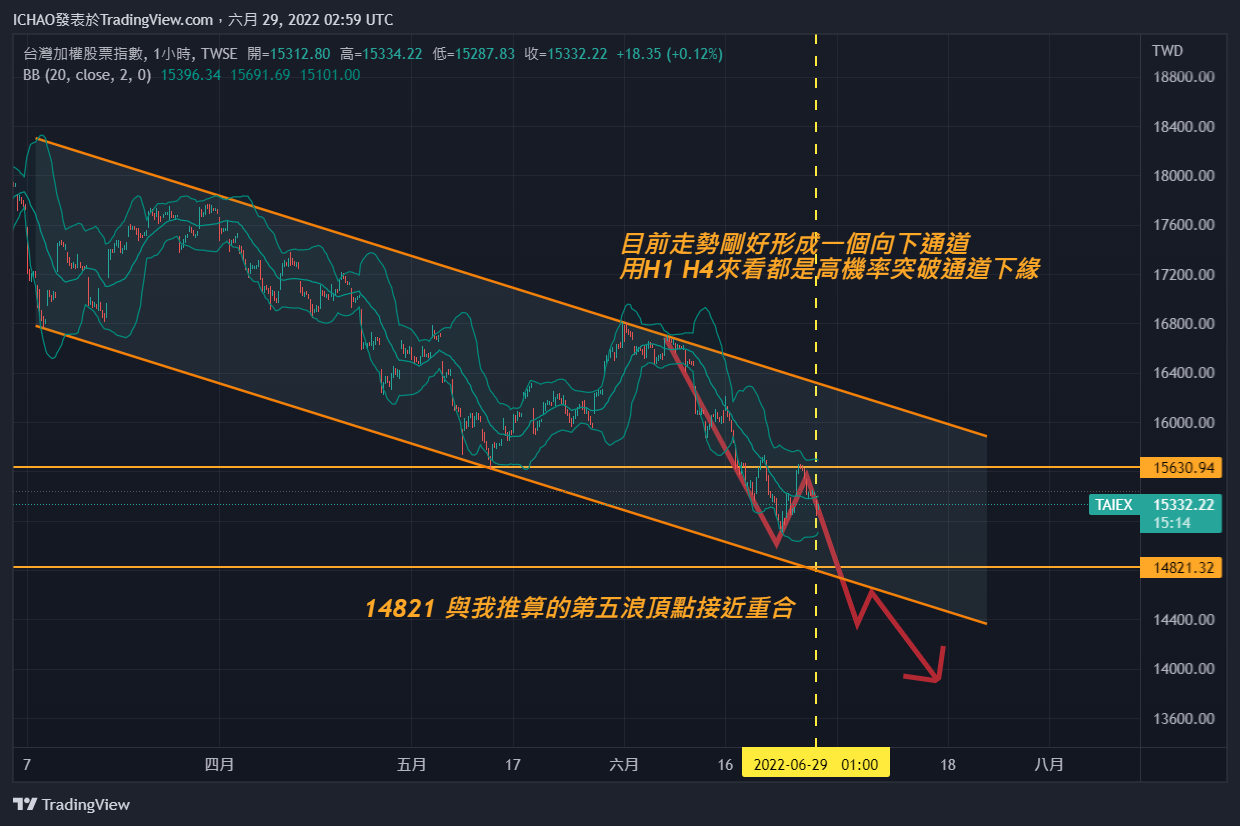Click the 18800.00 price axis label
This screenshot has height=826, width=1240.
point(1183,78)
